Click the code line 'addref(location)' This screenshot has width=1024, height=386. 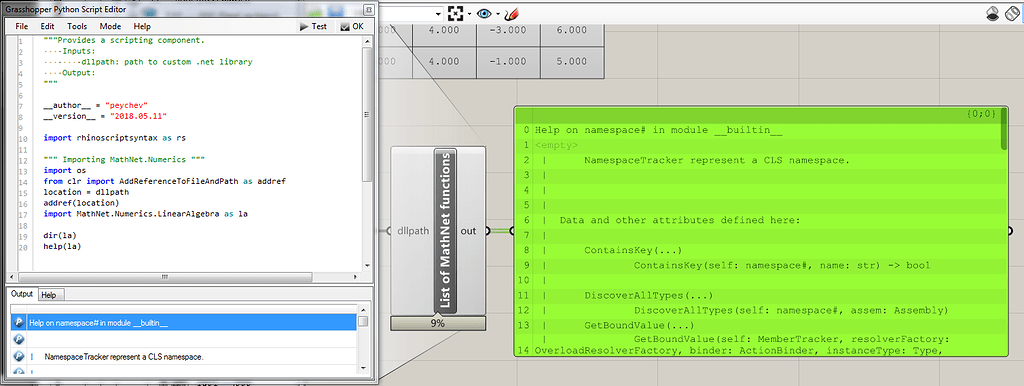[81, 203]
